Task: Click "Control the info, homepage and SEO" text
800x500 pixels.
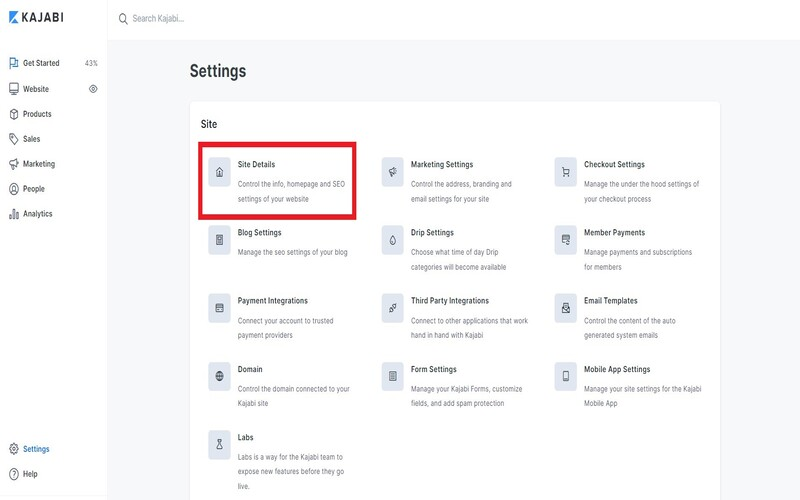Action: (x=291, y=184)
